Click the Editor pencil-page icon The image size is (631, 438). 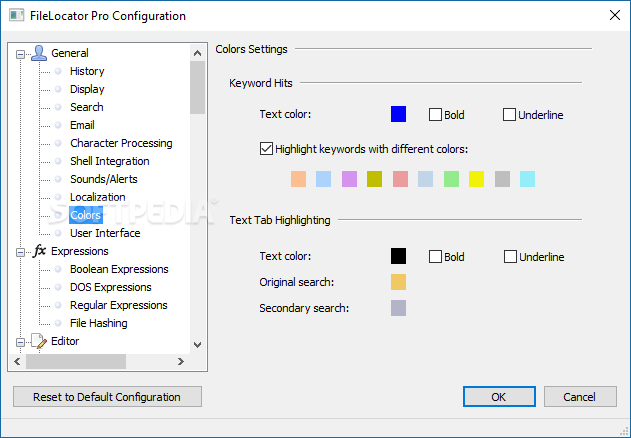tap(39, 341)
